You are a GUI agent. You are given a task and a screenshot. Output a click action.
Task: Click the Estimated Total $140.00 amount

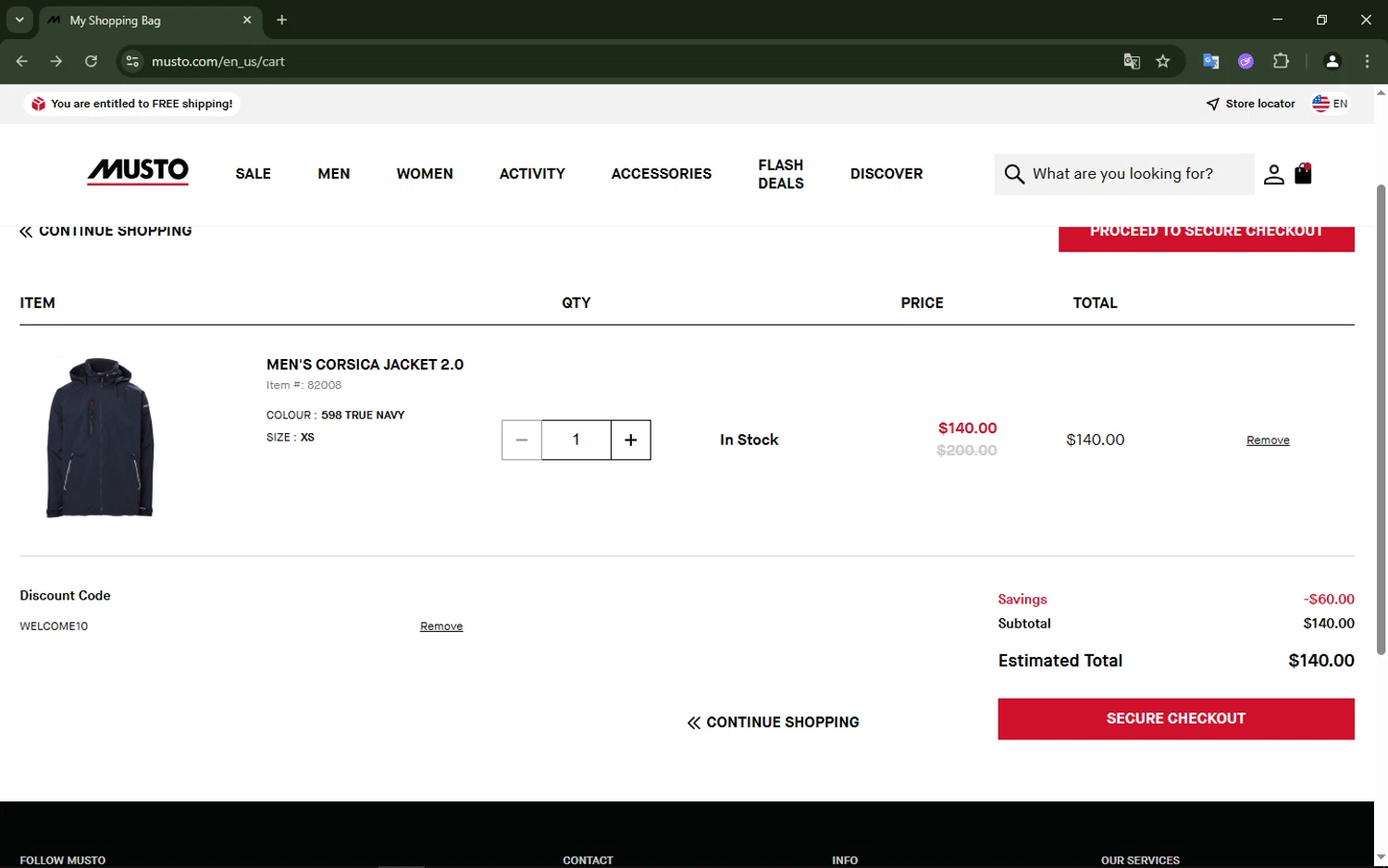[1321, 661]
